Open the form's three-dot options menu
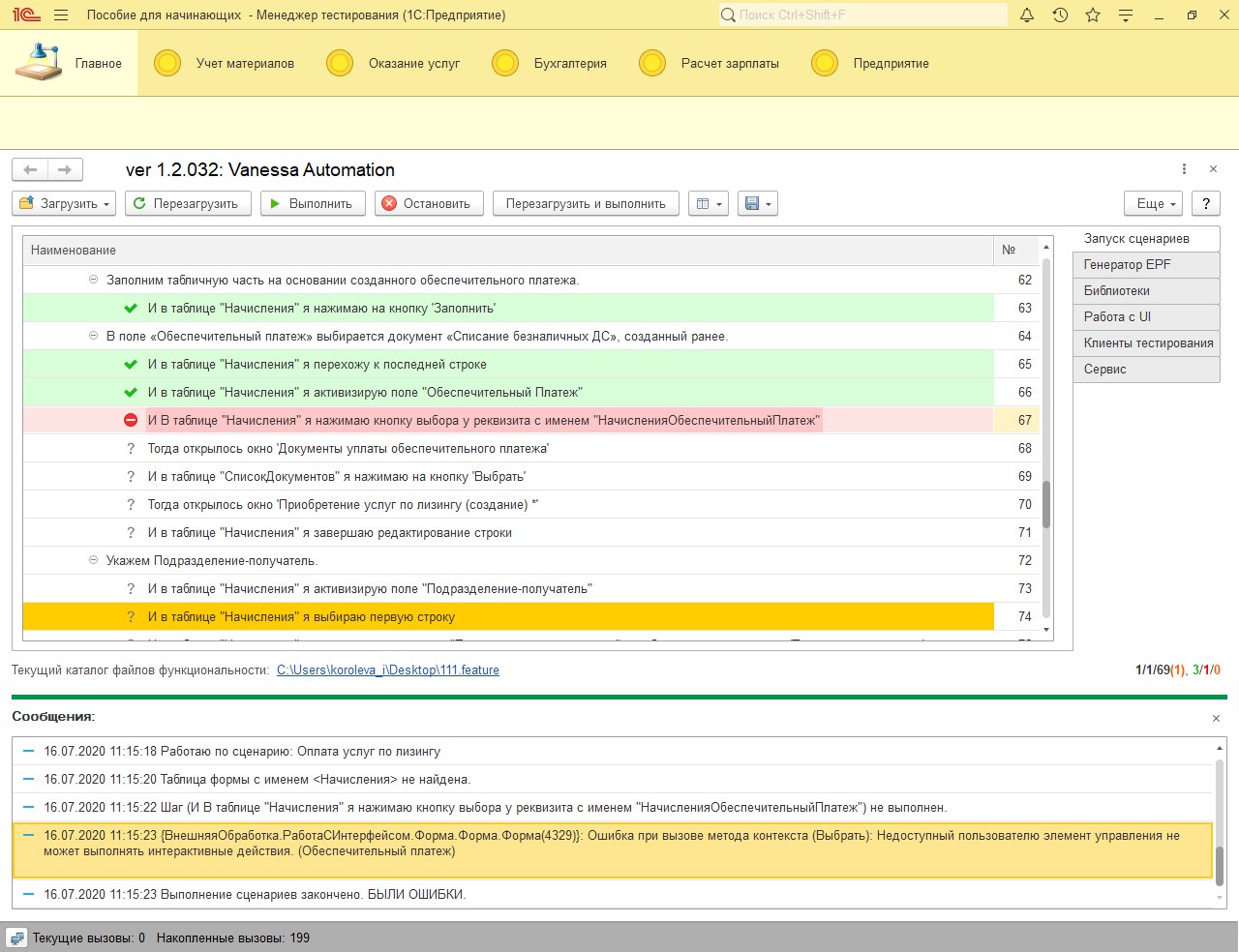Screen dimensions: 1239x952 [1184, 168]
